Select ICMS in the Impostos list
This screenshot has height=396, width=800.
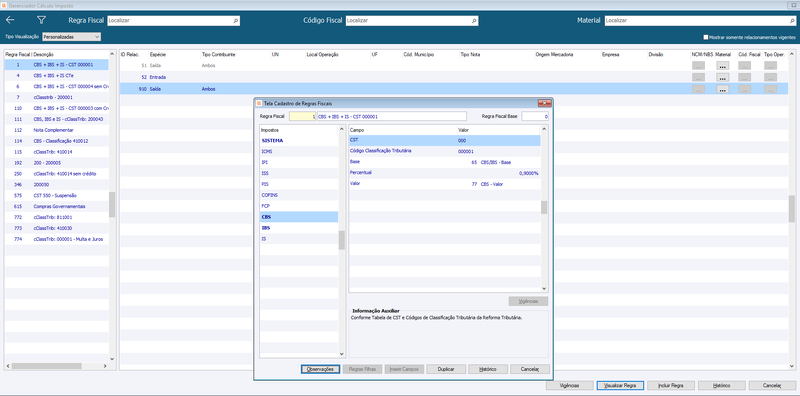pyautogui.click(x=298, y=151)
